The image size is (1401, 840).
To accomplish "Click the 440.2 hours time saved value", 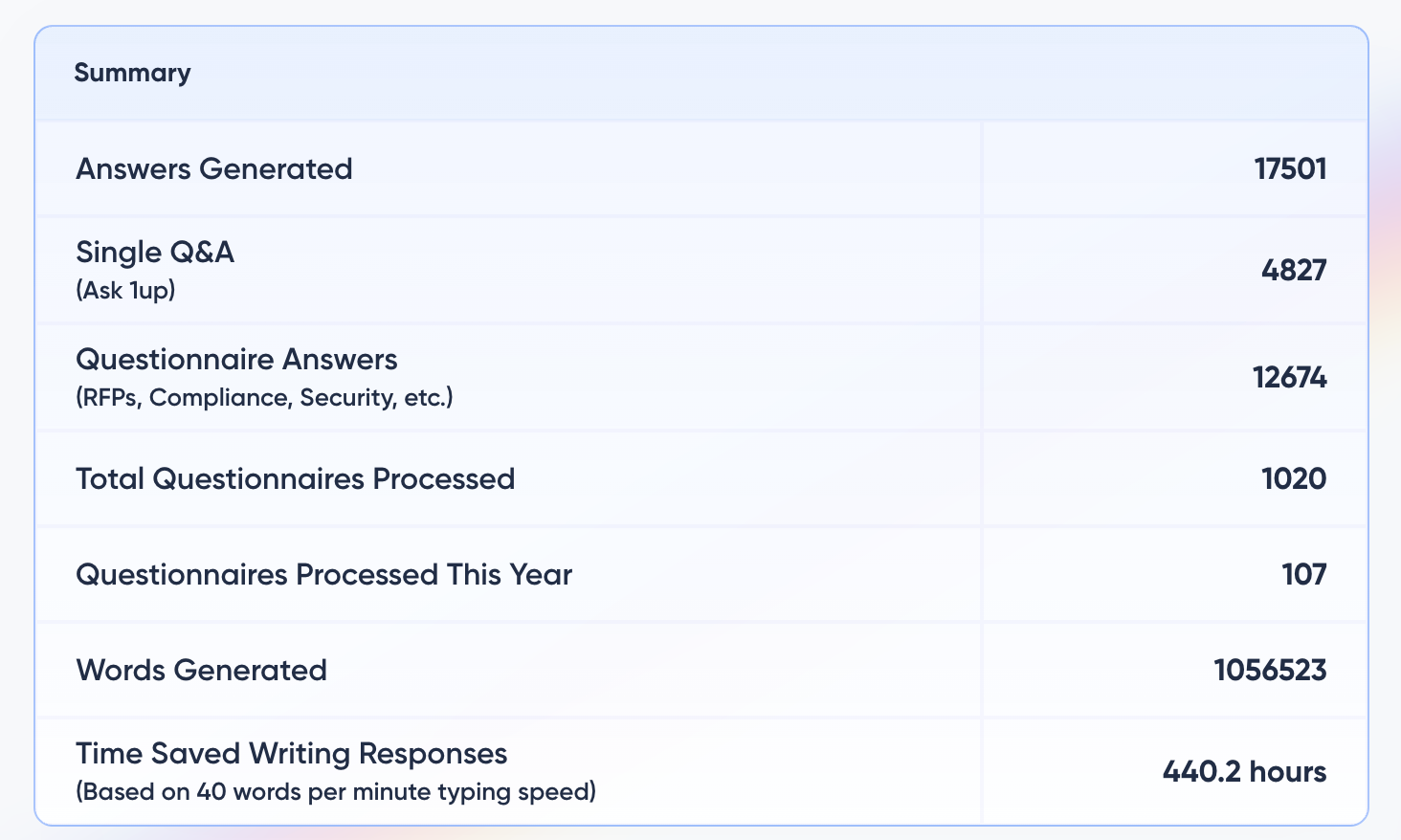I will tap(1244, 771).
